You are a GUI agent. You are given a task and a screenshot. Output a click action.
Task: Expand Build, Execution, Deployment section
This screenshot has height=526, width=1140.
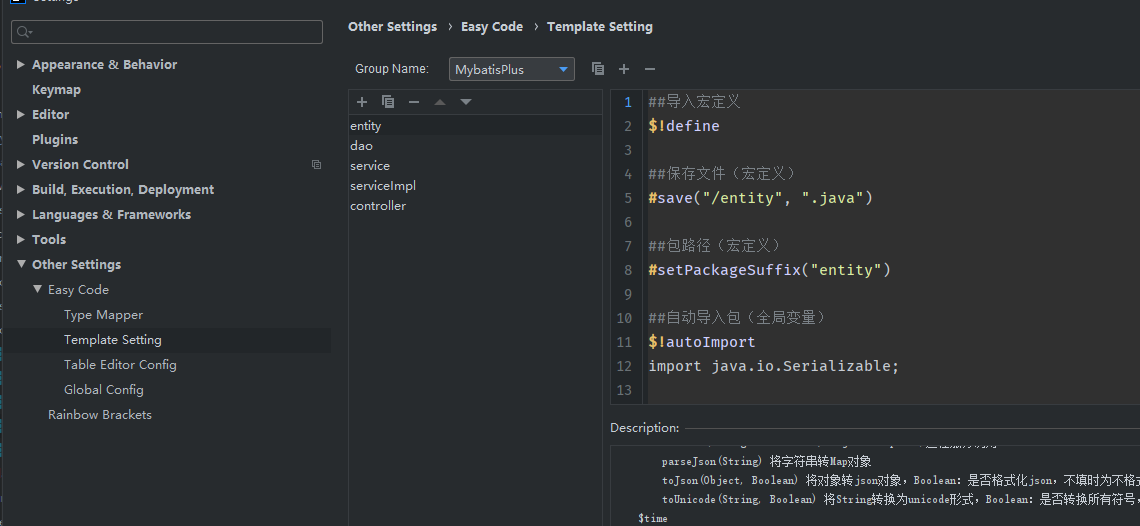click(20, 189)
